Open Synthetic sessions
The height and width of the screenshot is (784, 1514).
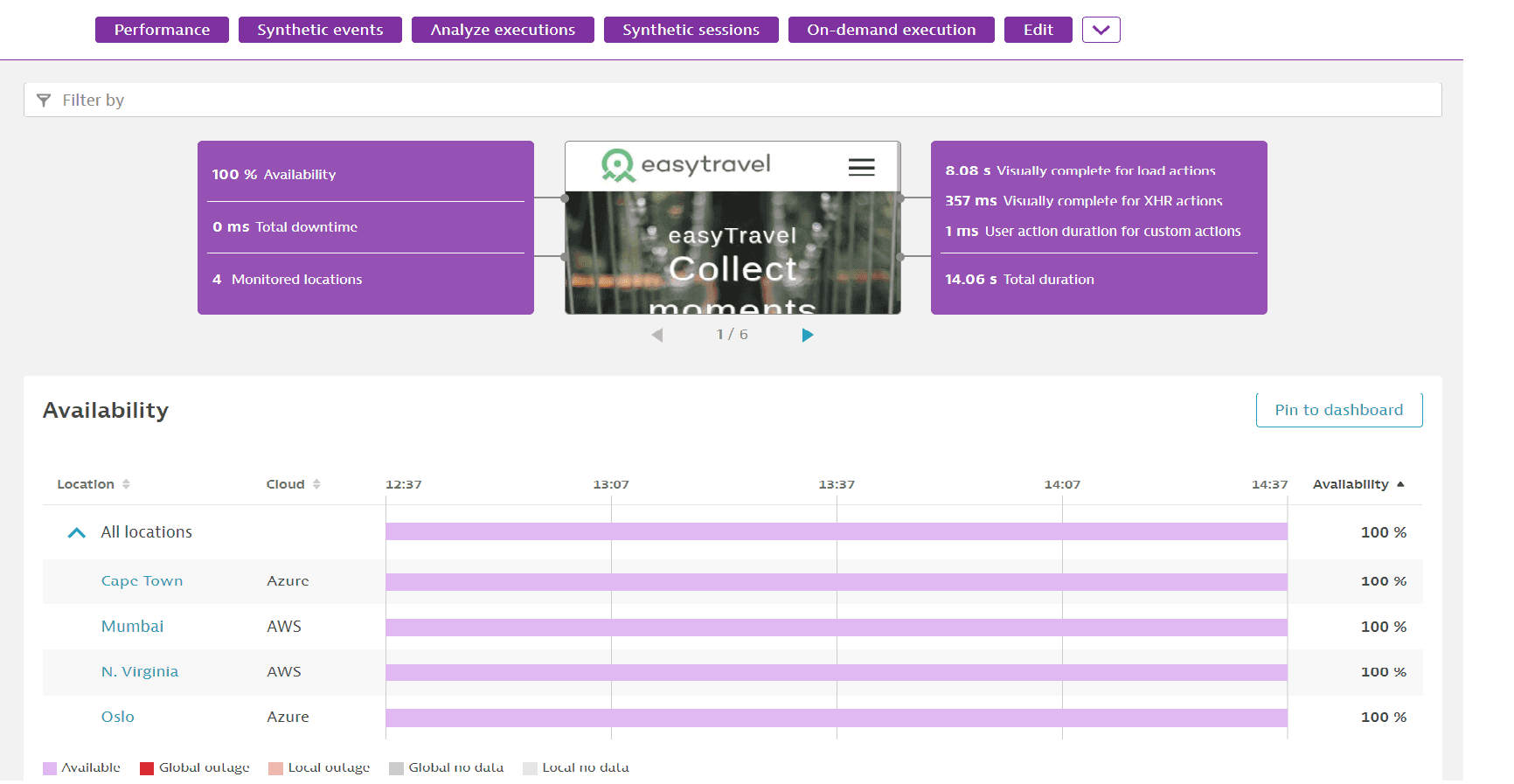691,30
